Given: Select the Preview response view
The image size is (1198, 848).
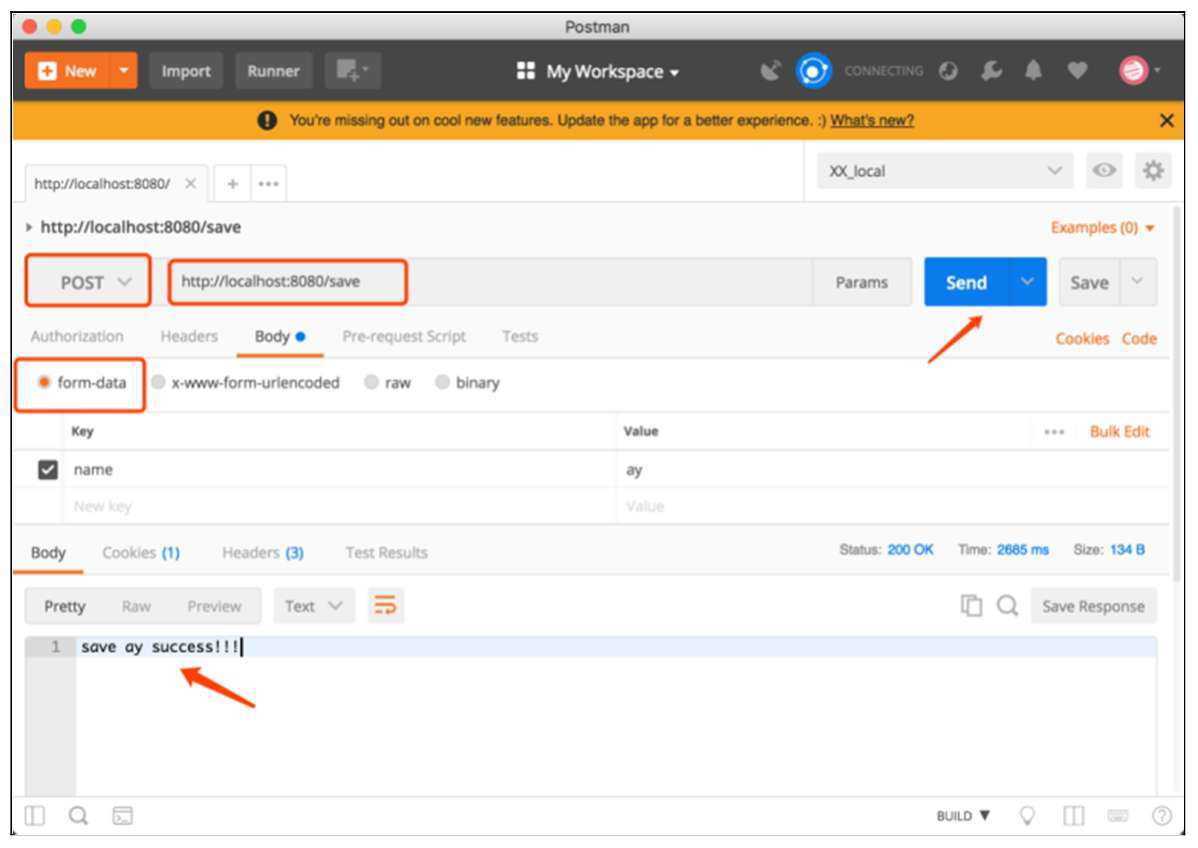Looking at the screenshot, I should (214, 606).
